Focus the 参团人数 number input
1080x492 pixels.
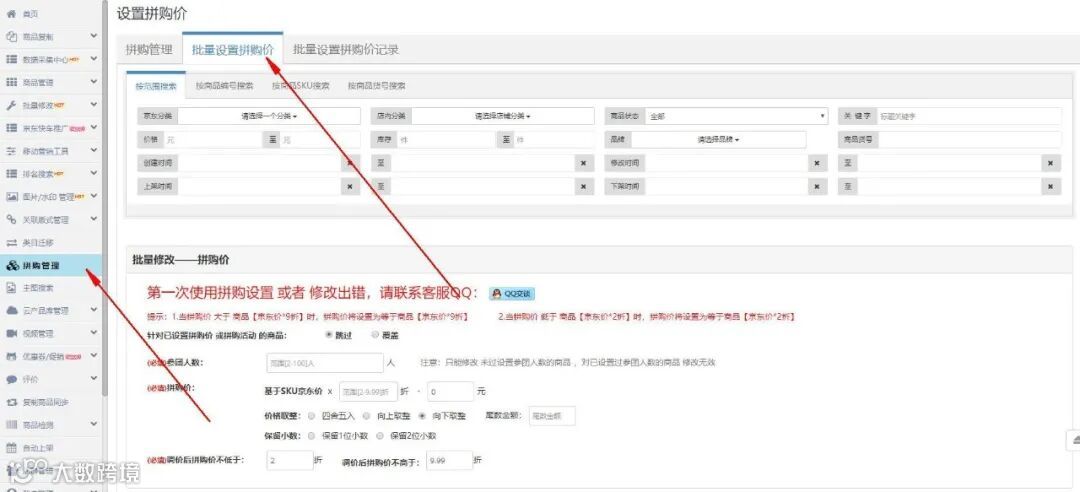pyautogui.click(x=324, y=362)
